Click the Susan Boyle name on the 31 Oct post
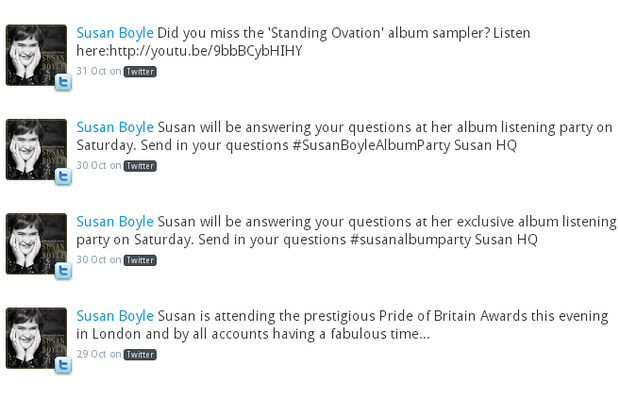618x400 pixels. pos(115,33)
